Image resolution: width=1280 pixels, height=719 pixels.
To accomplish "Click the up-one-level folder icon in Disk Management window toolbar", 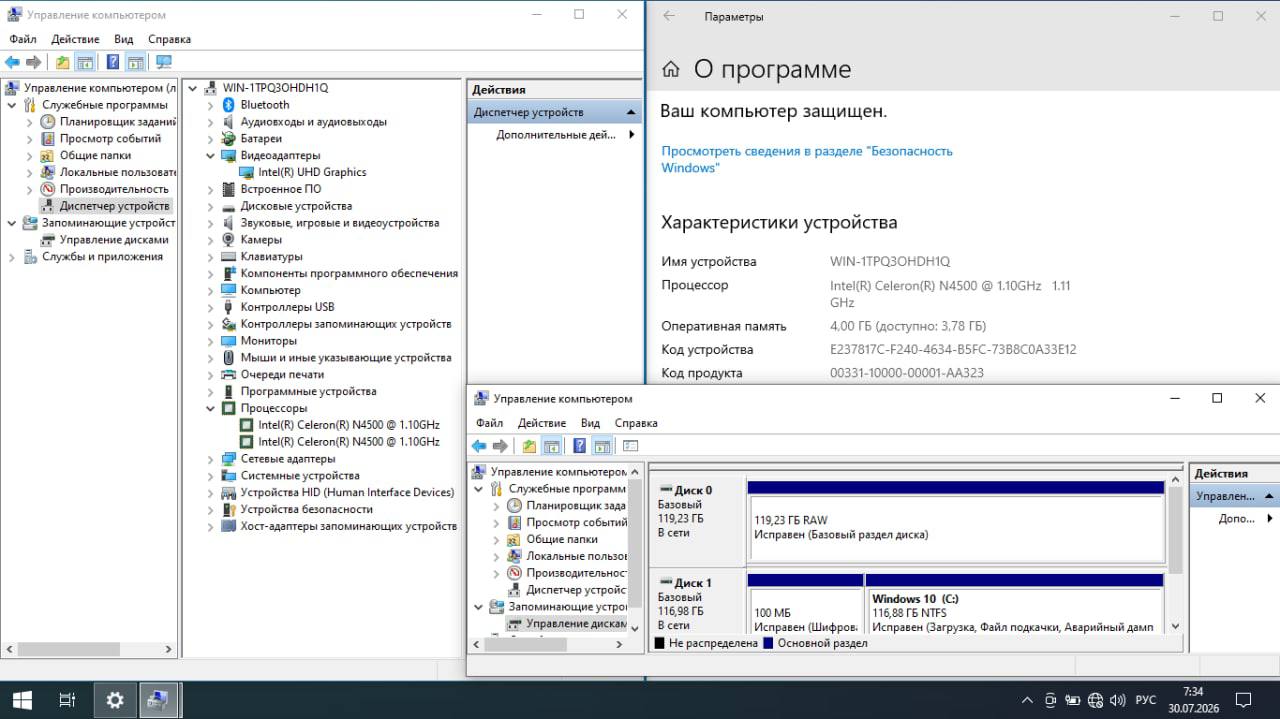I will coord(530,446).
